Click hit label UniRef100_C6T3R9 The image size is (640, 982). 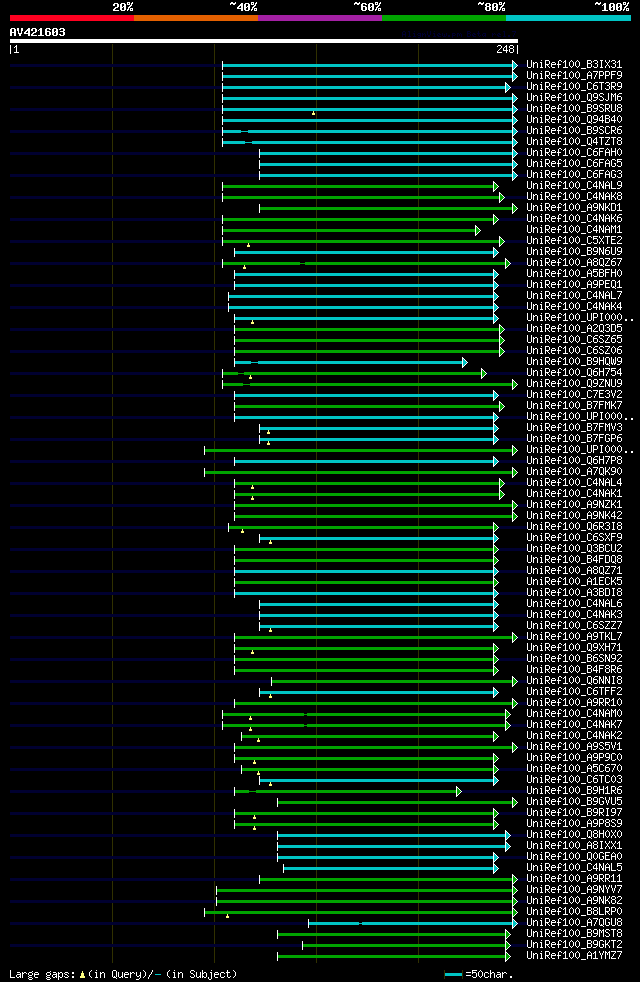[574, 86]
